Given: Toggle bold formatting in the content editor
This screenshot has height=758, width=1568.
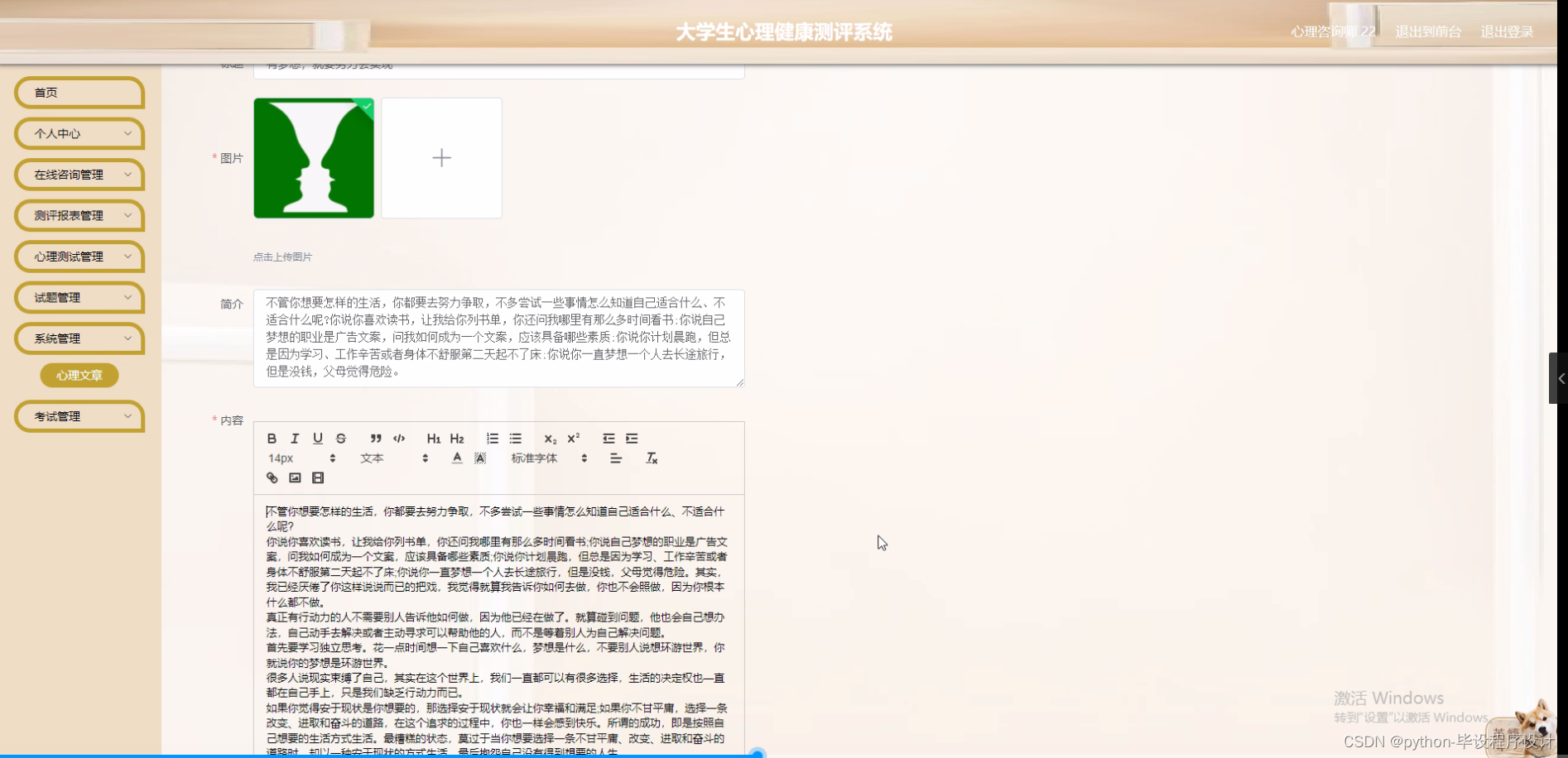Looking at the screenshot, I should pyautogui.click(x=272, y=438).
